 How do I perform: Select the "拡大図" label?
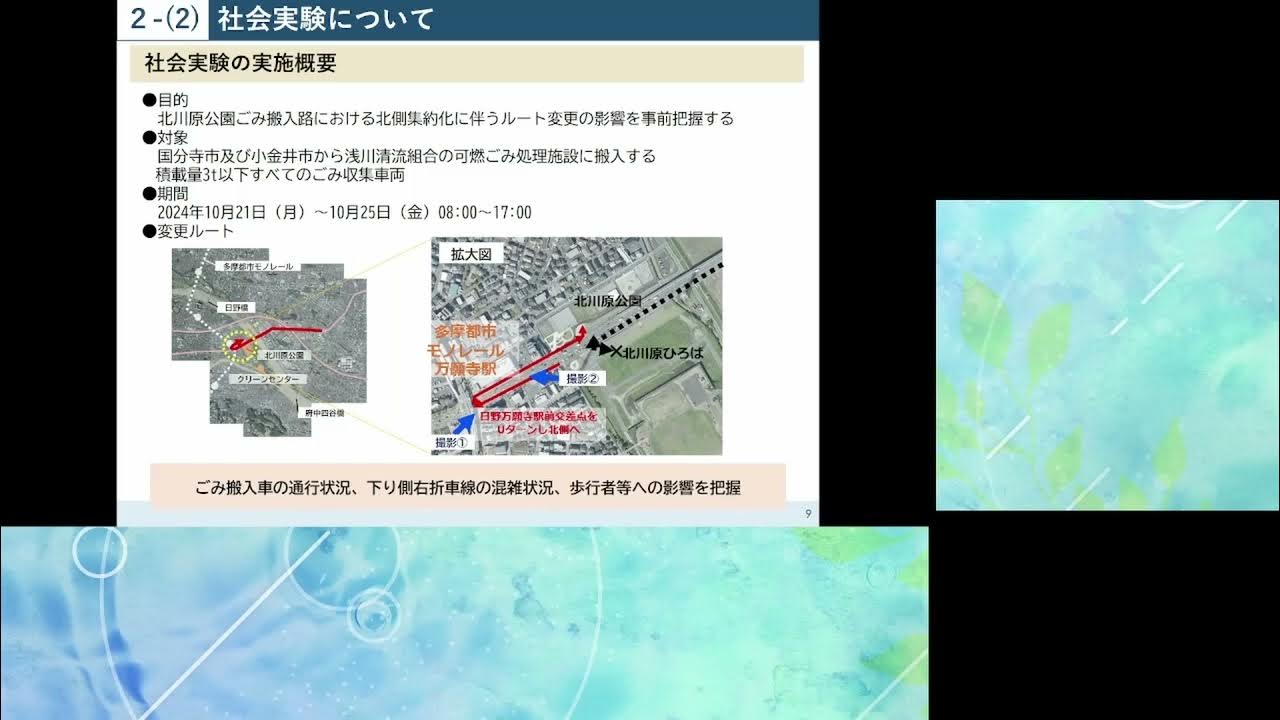coord(470,255)
